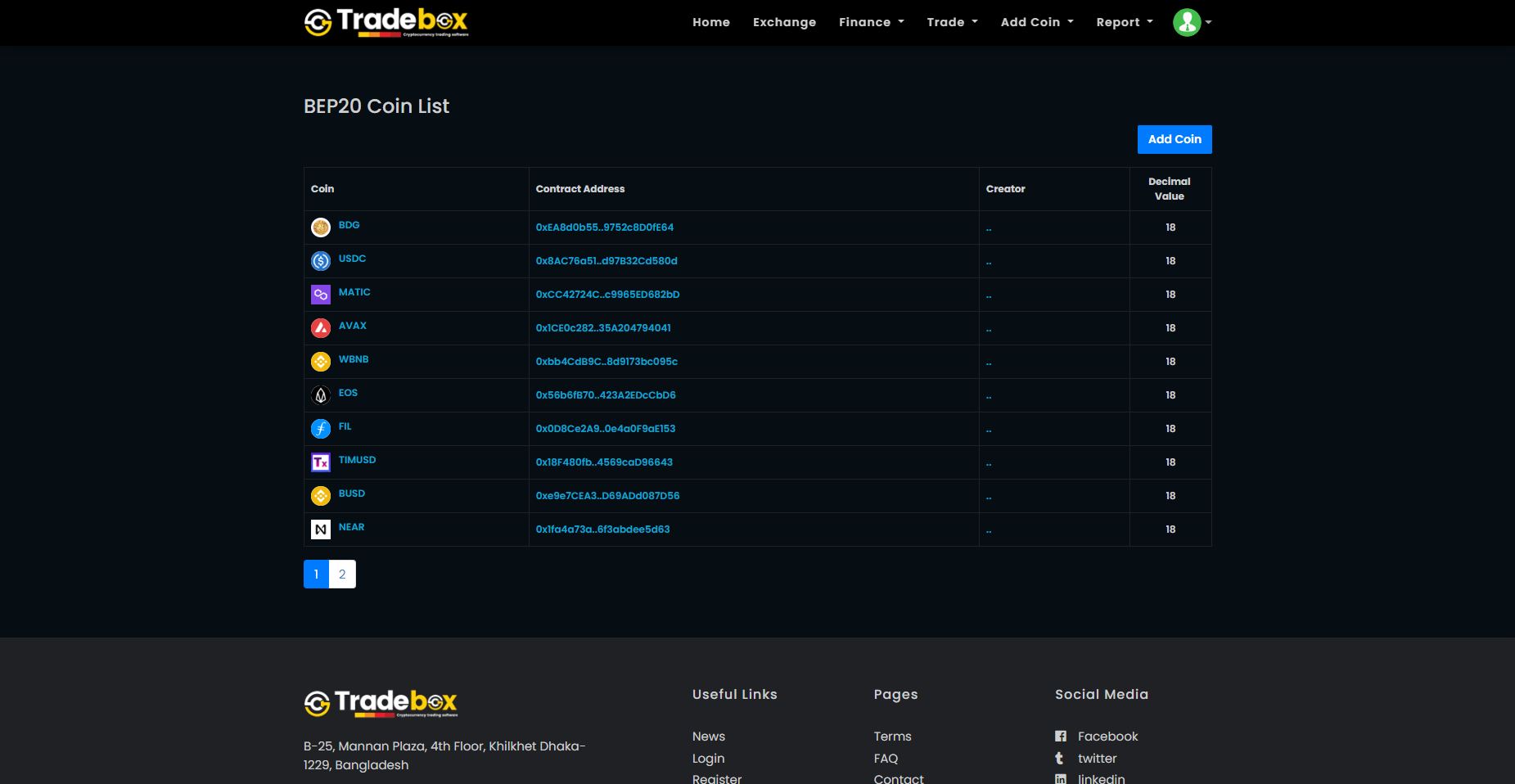Open contract address 0xe9e7CEA3..D69ADd087D56
Viewport: 1515px width, 784px height.
coord(608,496)
